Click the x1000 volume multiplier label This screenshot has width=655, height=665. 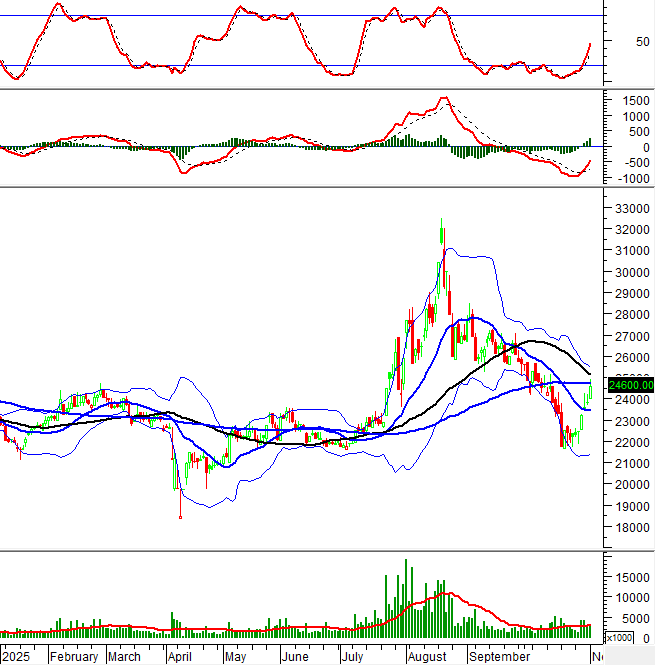pyautogui.click(x=619, y=638)
